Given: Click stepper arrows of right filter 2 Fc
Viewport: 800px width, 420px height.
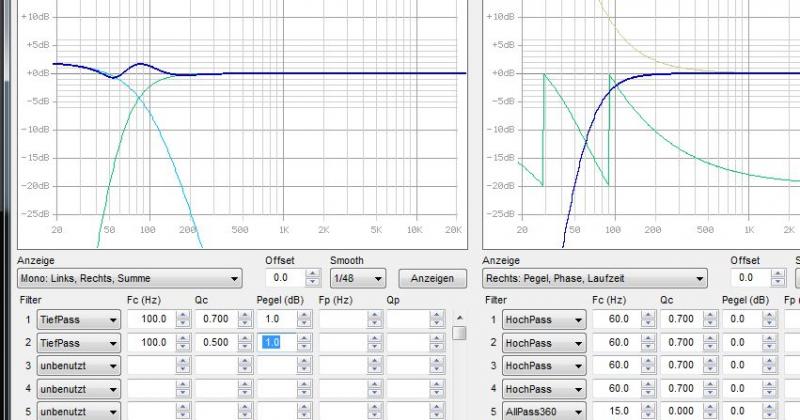Looking at the screenshot, I should click(648, 343).
